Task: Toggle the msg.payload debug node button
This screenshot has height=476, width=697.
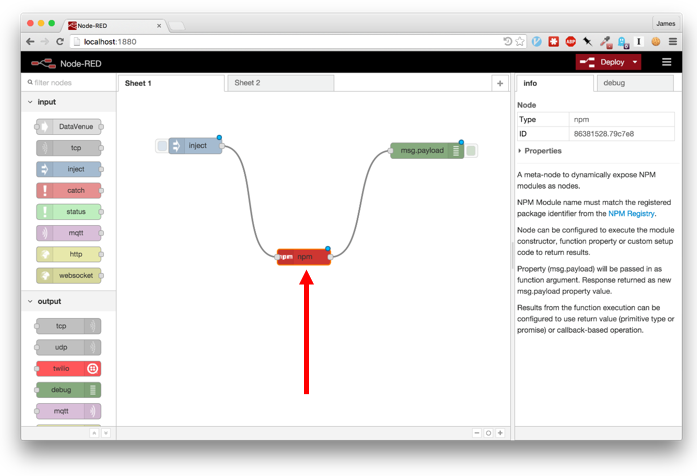Action: (471, 151)
